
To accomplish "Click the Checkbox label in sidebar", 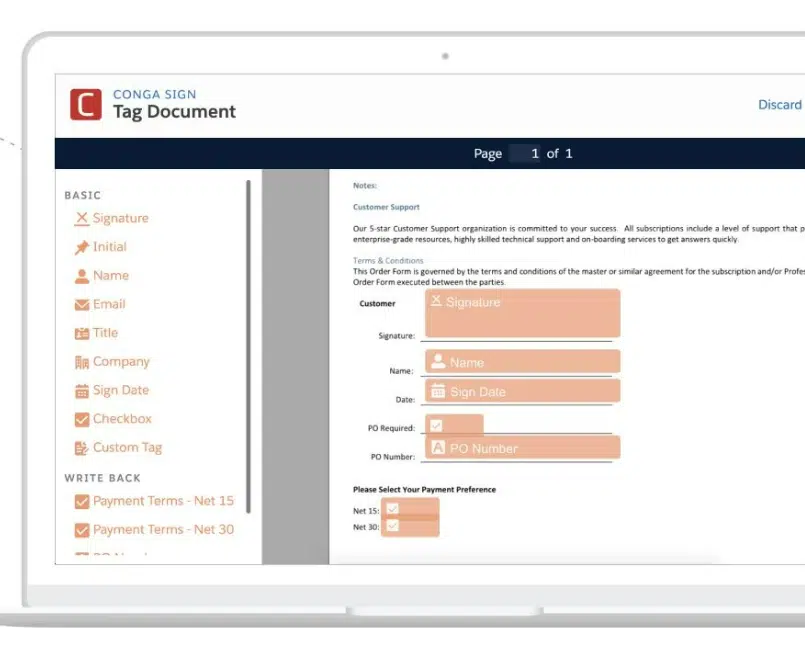I will 122,419.
